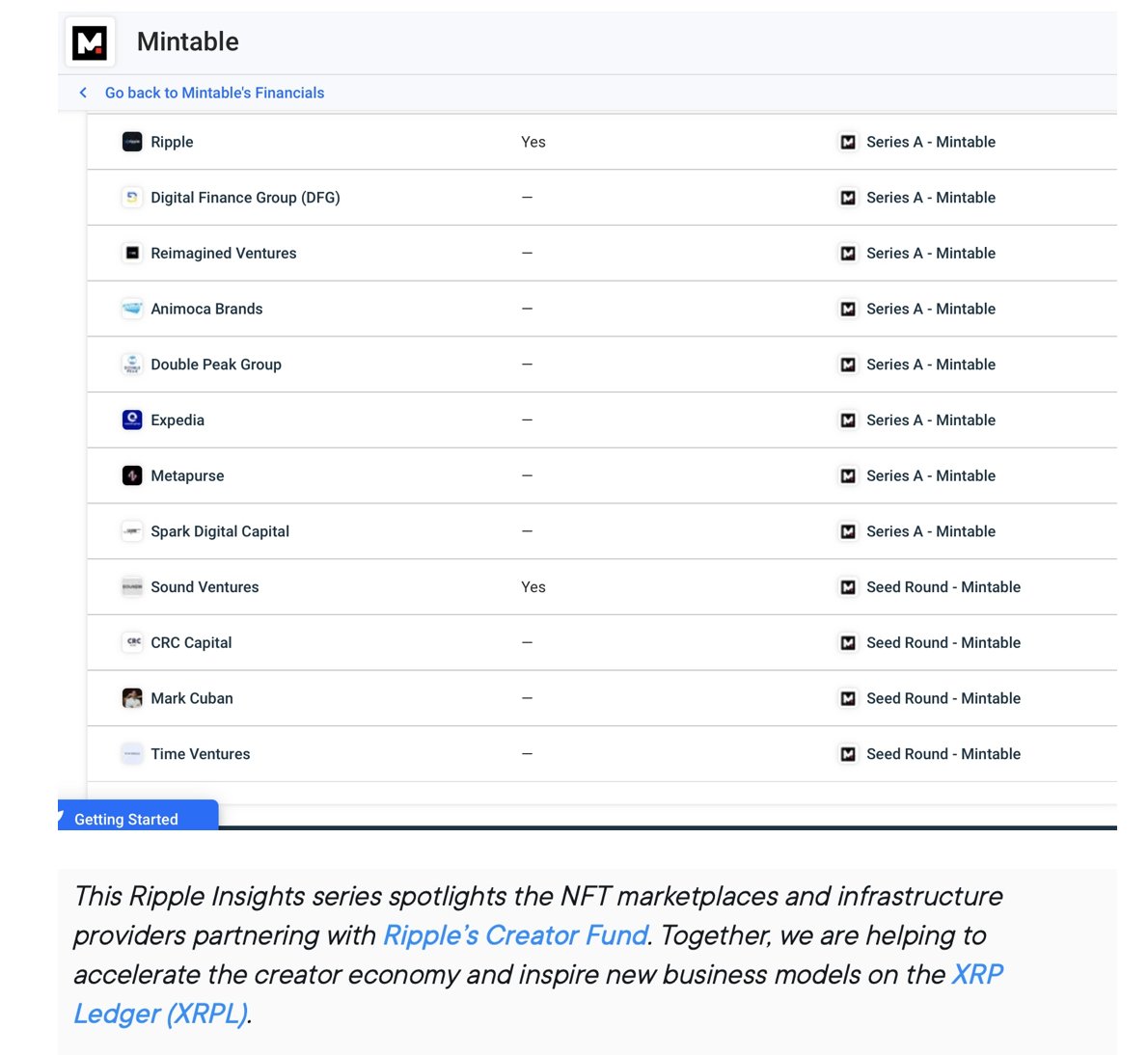Open Spark Digital Capital investor profile
1148x1055 pixels.
coord(220,531)
